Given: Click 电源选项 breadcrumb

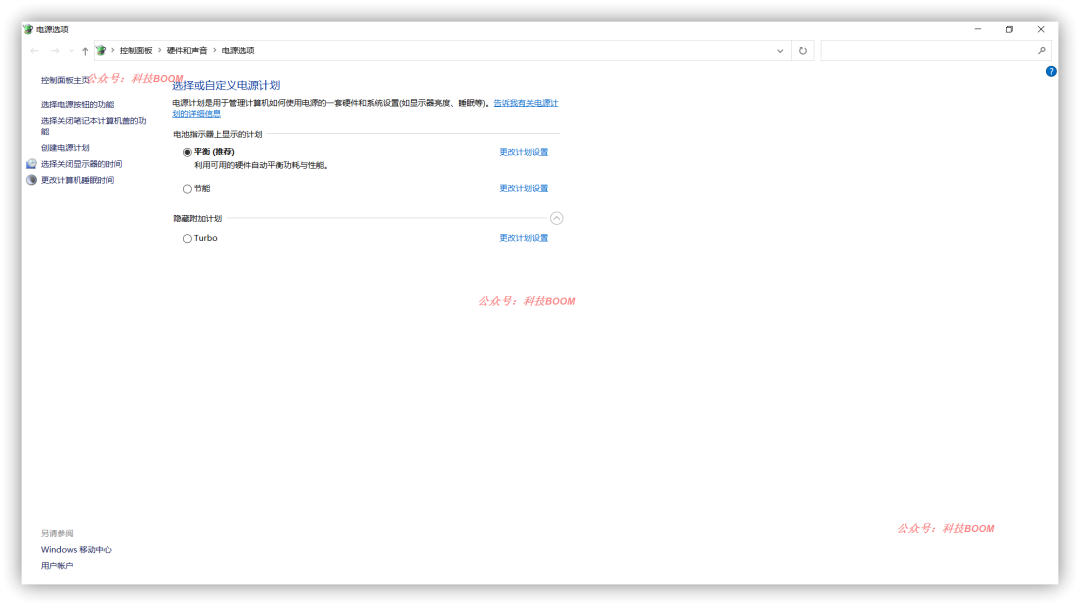Looking at the screenshot, I should 238,50.
